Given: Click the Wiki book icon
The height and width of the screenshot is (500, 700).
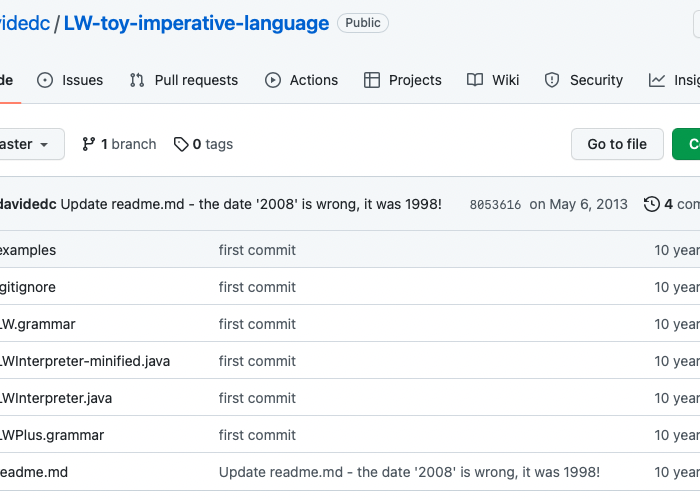Looking at the screenshot, I should [475, 80].
